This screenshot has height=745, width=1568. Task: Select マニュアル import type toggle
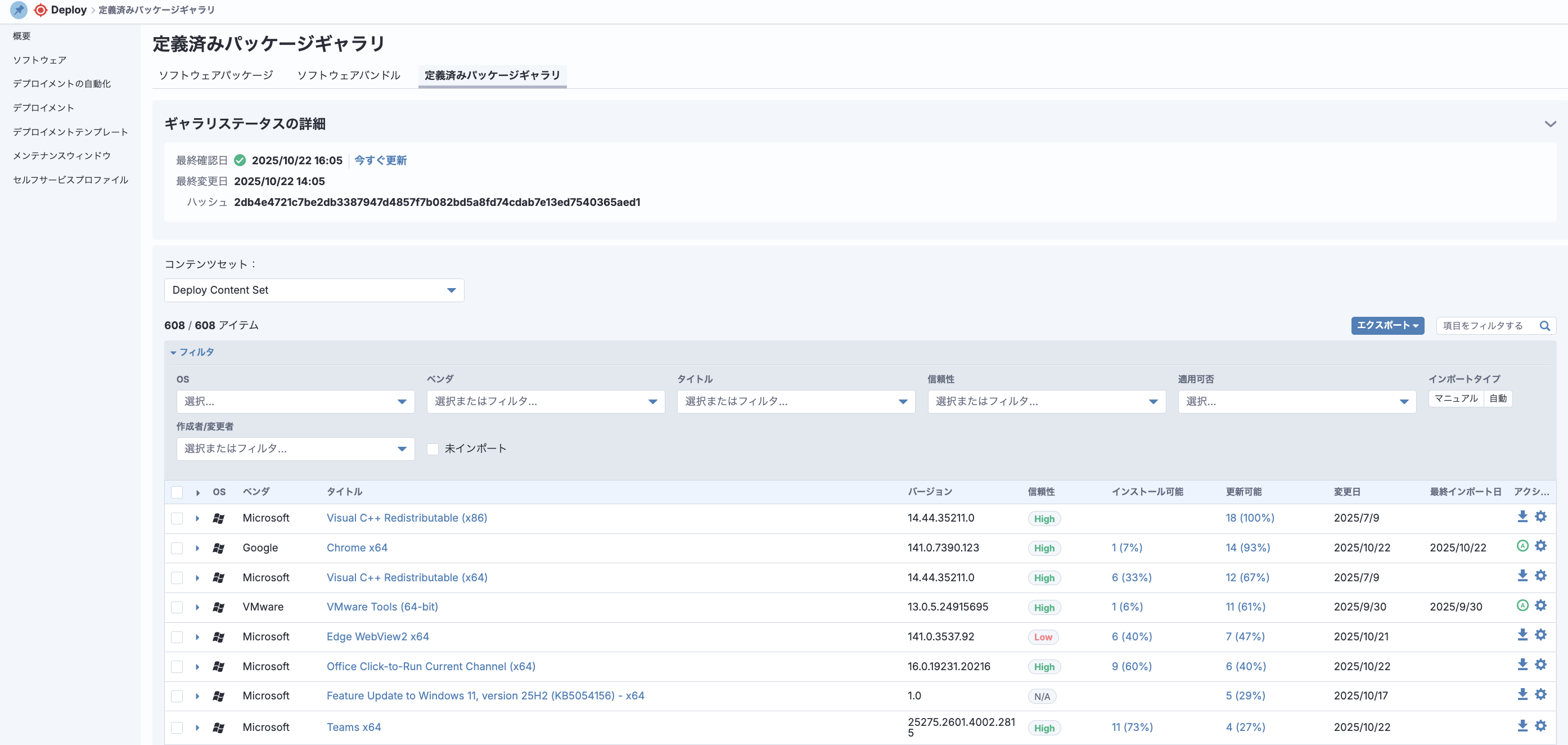coord(1456,398)
